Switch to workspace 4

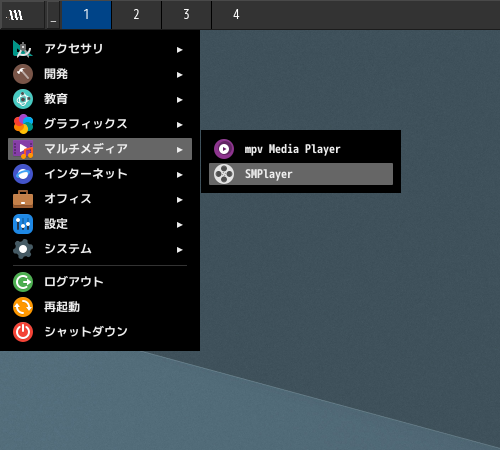[236, 14]
